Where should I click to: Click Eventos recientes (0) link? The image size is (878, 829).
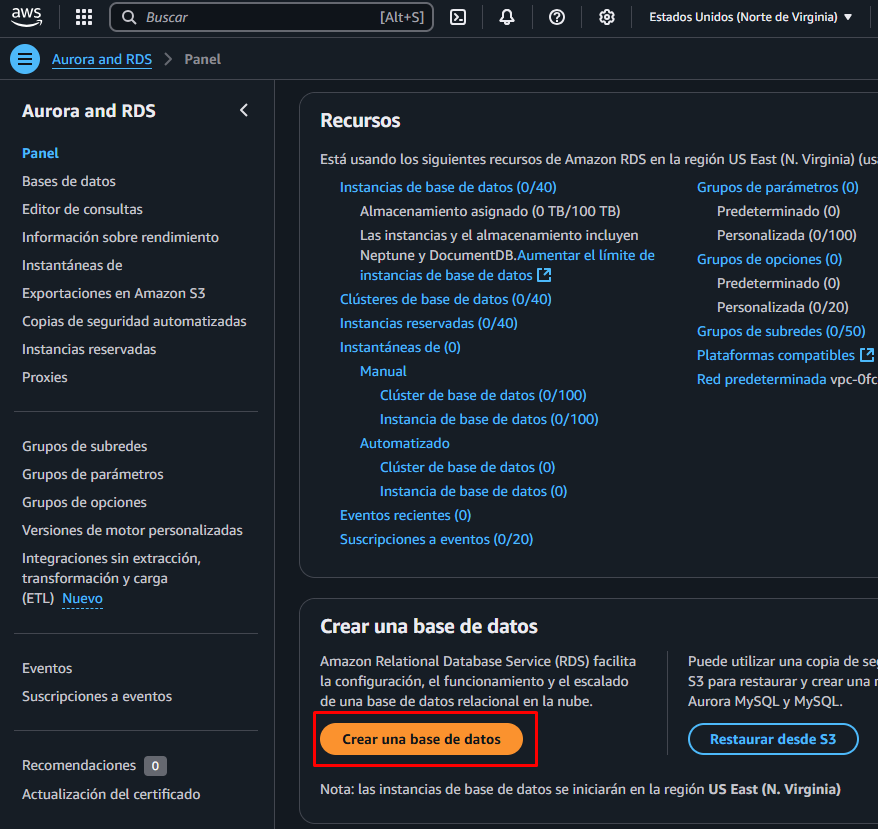coord(405,515)
